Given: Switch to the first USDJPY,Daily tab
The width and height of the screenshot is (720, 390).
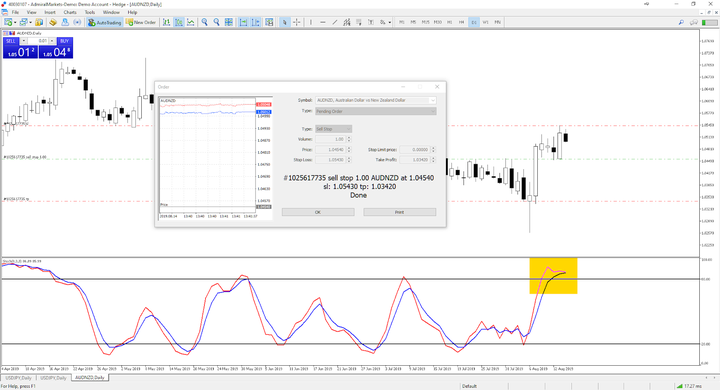Looking at the screenshot, I should click(18, 378).
